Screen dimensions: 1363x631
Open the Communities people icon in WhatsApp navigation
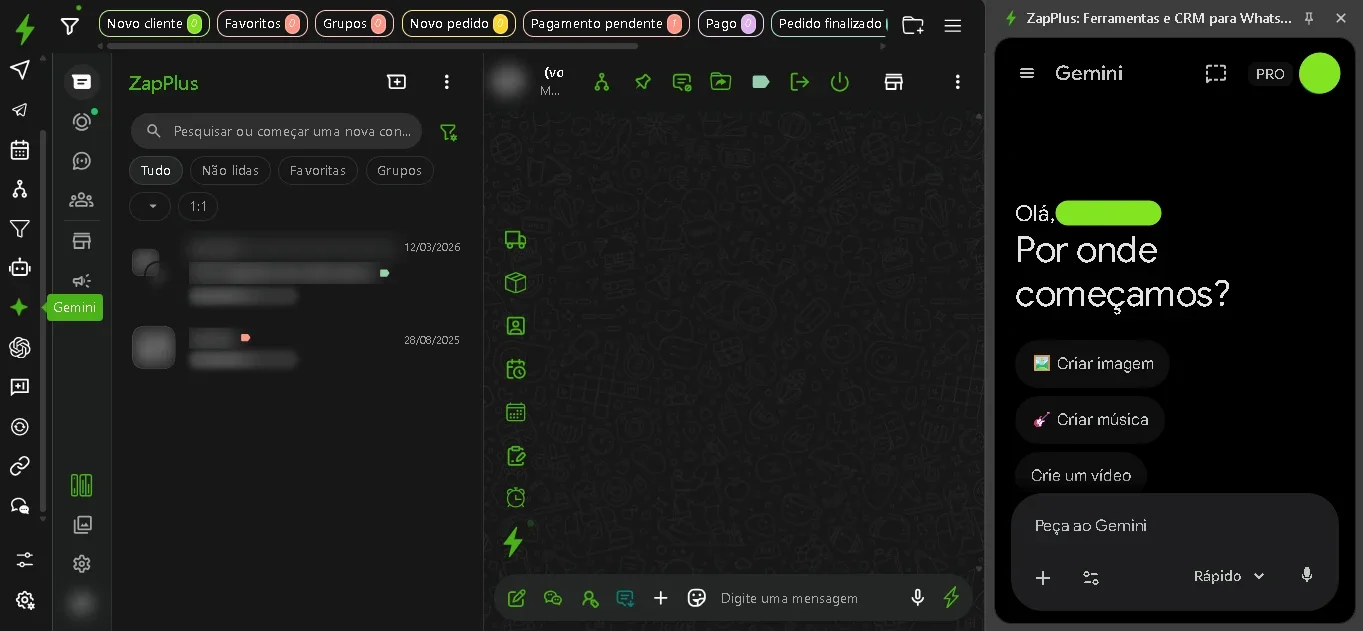(82, 200)
